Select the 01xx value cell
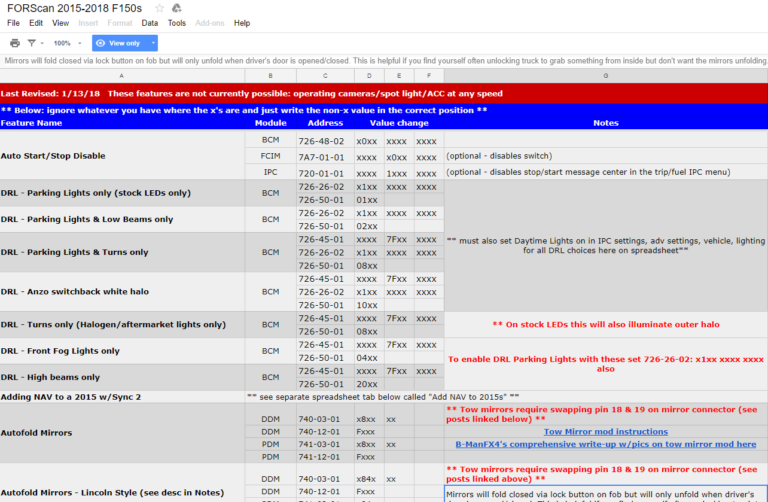The image size is (768, 502). coord(369,200)
